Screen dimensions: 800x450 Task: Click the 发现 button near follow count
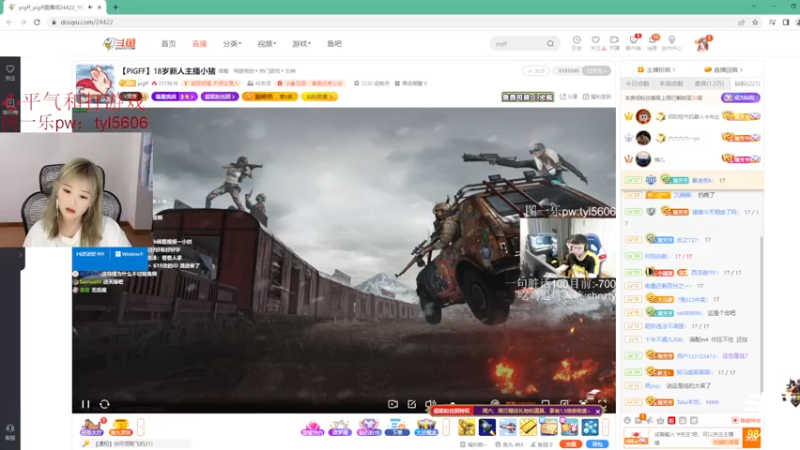click(x=536, y=71)
